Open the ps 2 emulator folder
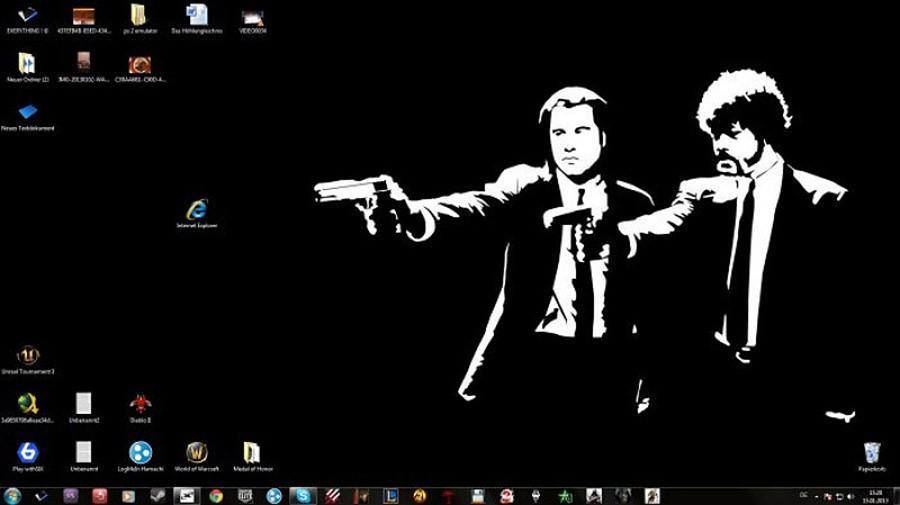Screen dimensions: 900x505 pos(139,16)
